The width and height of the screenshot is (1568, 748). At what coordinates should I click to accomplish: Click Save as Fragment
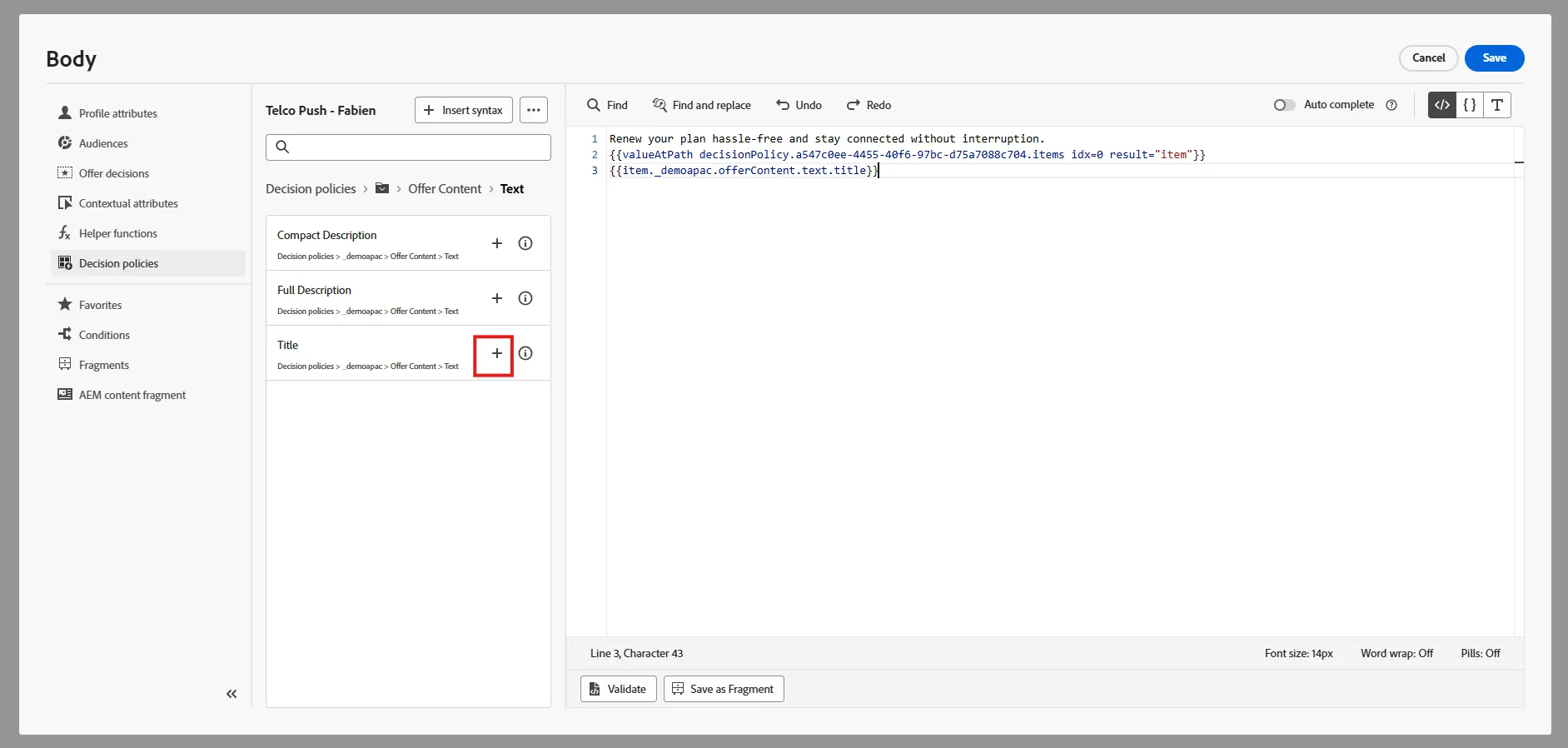[x=724, y=689]
